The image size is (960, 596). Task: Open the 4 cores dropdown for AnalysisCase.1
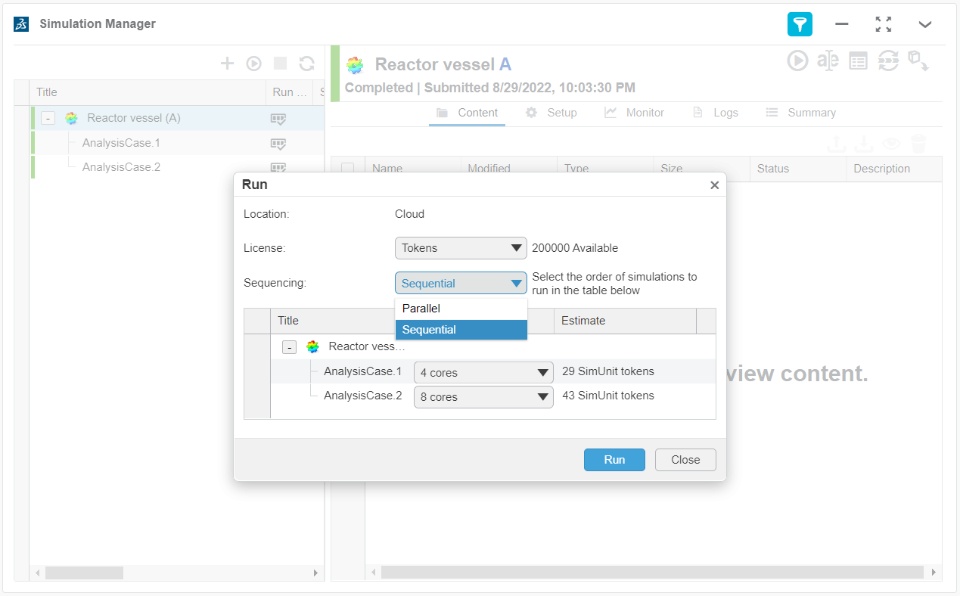[484, 372]
